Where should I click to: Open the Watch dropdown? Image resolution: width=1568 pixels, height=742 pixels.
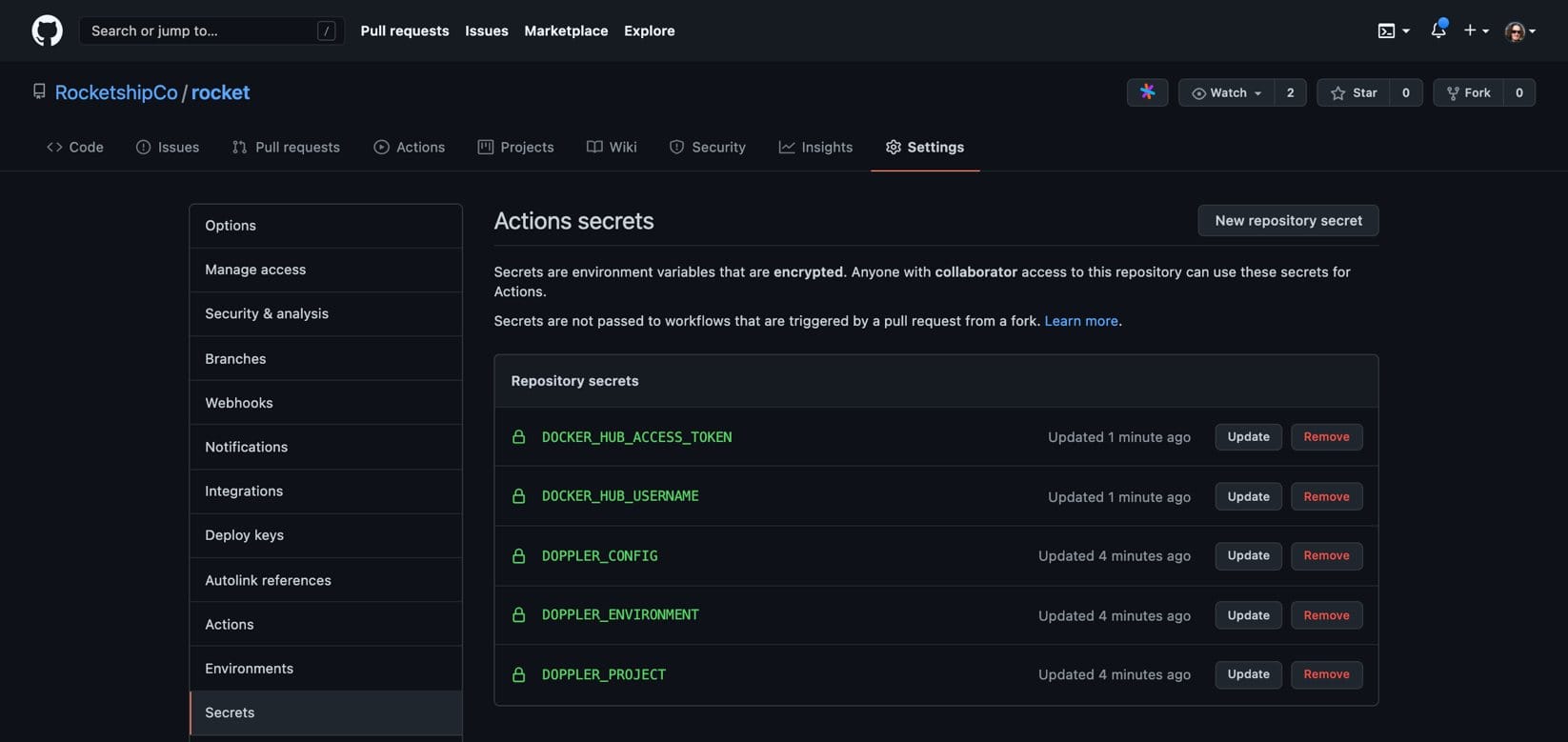pyautogui.click(x=1226, y=92)
